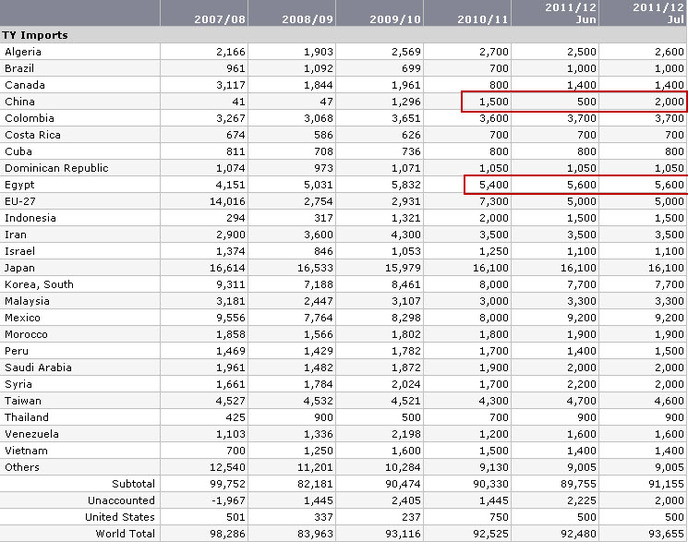Image resolution: width=688 pixels, height=542 pixels.
Task: Click the TY Imports section heading
Action: click(35, 35)
